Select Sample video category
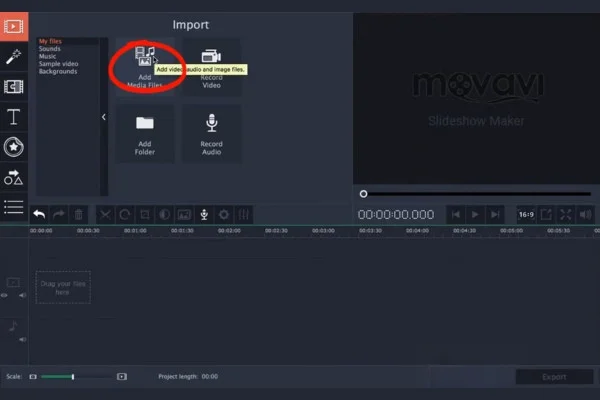 [59, 64]
